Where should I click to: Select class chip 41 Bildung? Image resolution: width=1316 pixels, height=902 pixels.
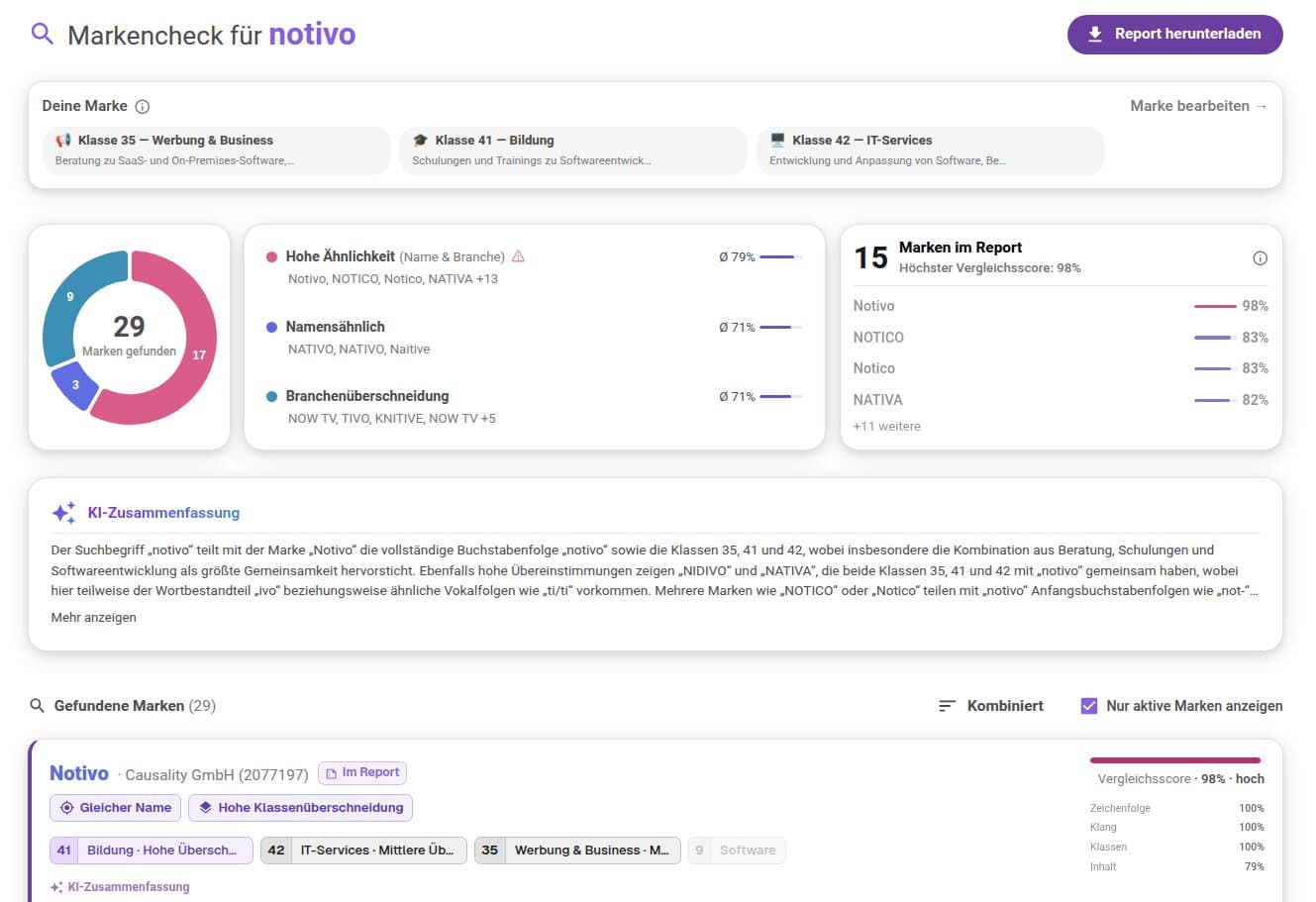pos(152,851)
